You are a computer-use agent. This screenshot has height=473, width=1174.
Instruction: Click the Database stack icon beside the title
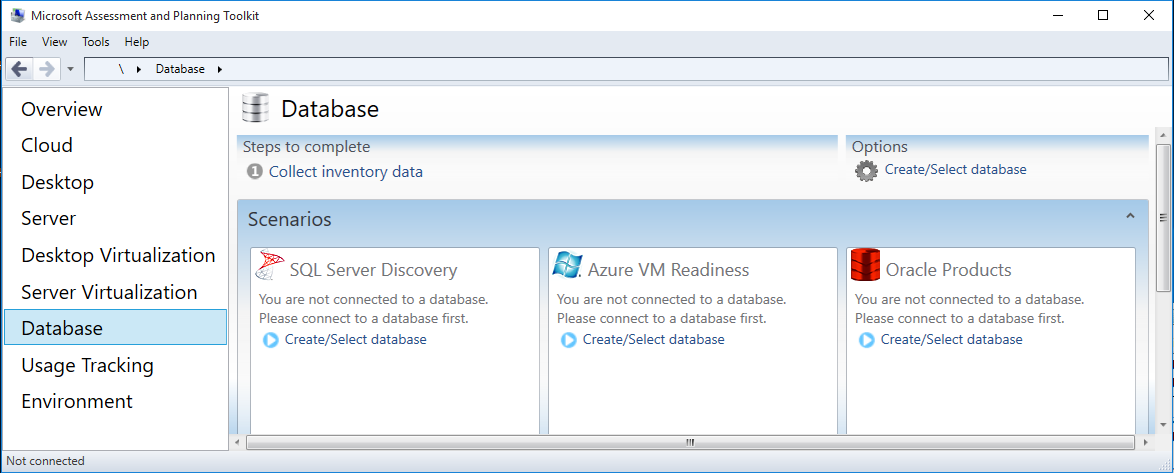[x=255, y=109]
